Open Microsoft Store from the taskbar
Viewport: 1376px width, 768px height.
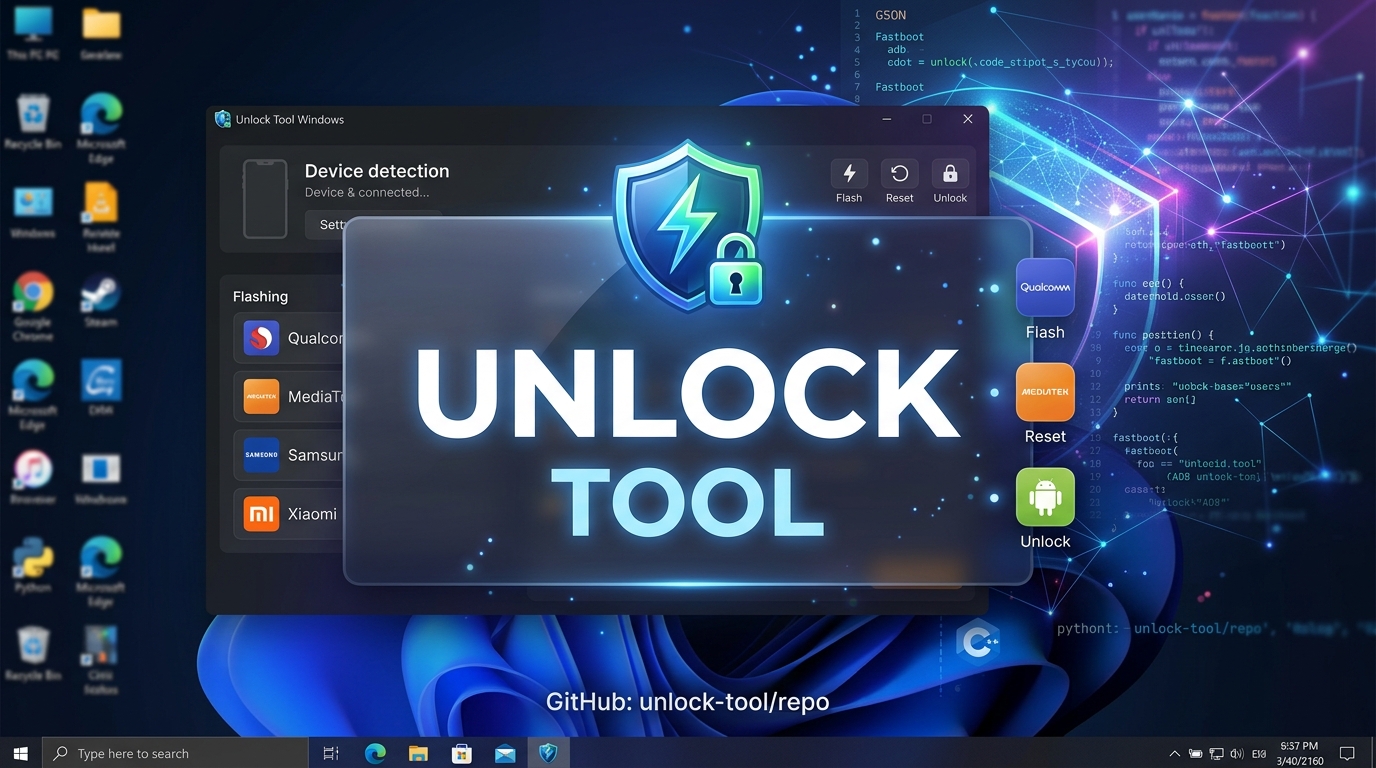point(461,753)
